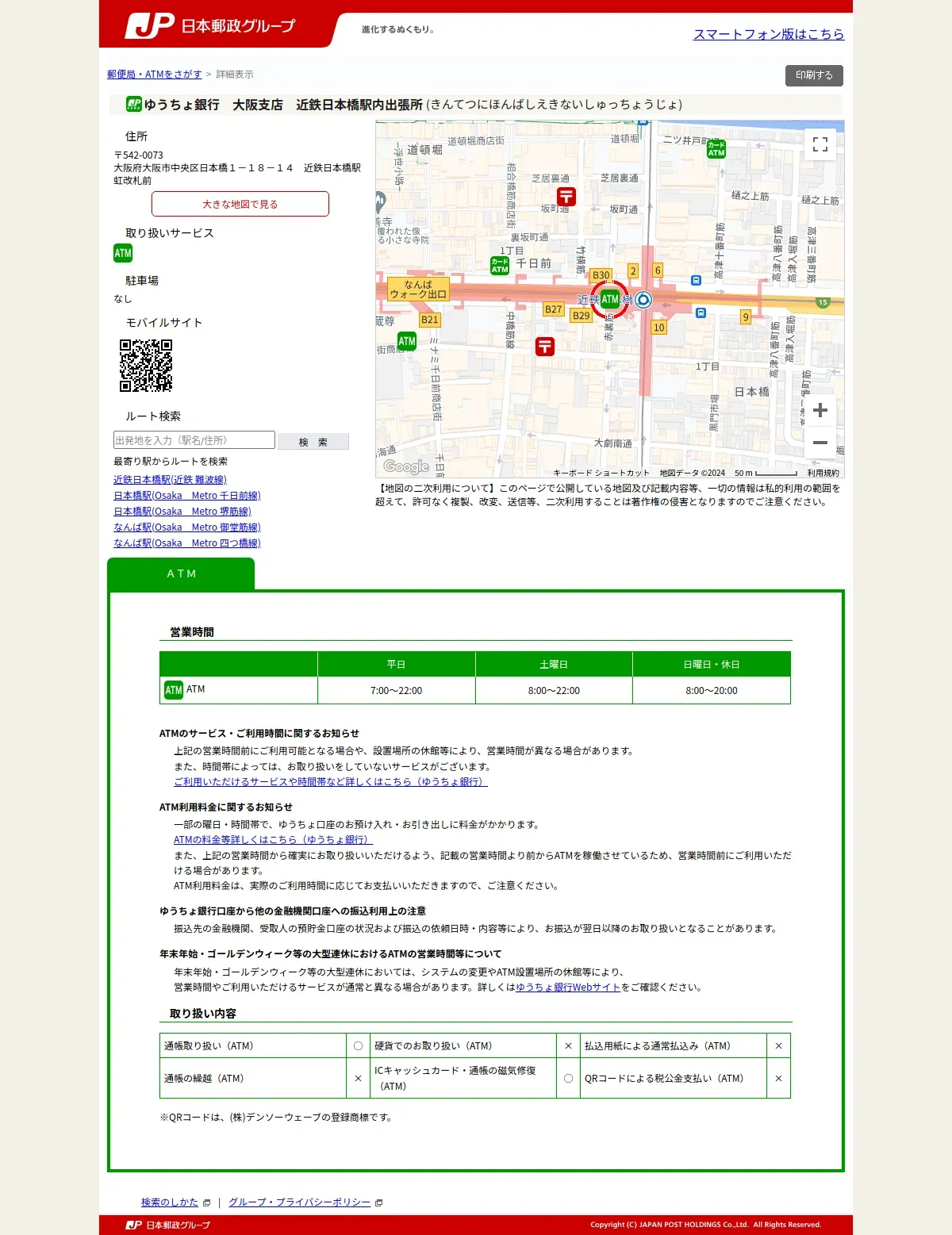Open the スマートフォン版はこちら link

(x=769, y=34)
